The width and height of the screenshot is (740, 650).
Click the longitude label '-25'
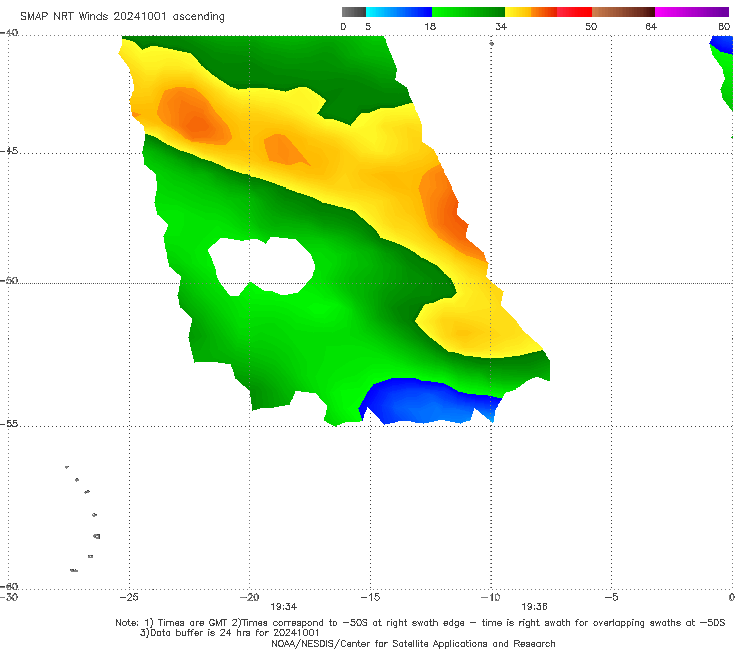129,597
